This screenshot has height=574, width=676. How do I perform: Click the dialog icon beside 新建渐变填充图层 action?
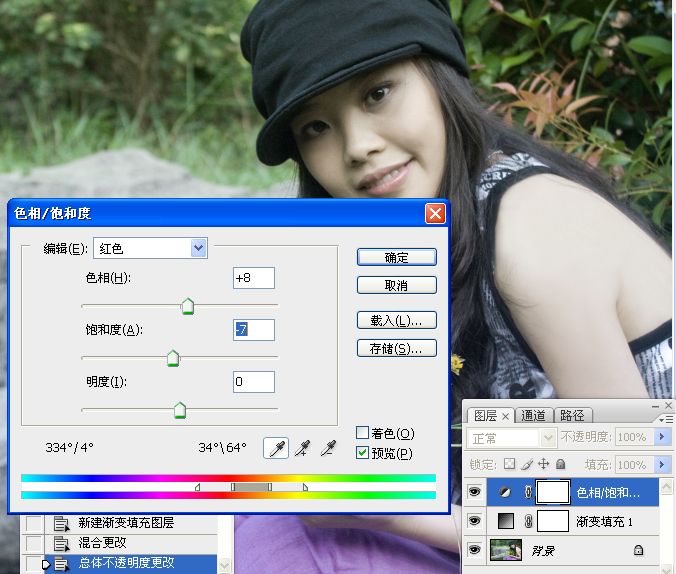click(x=61, y=524)
